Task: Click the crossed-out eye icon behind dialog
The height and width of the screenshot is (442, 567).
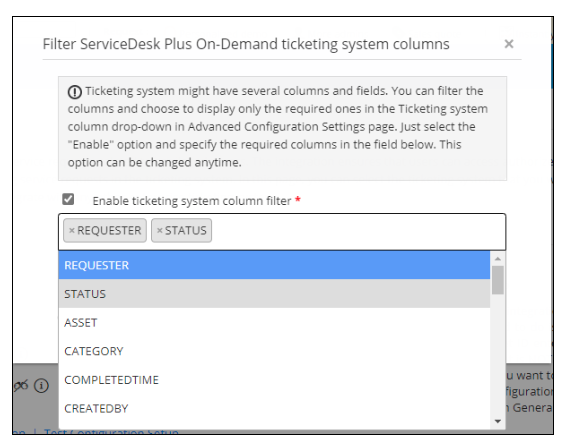Action: 21,386
